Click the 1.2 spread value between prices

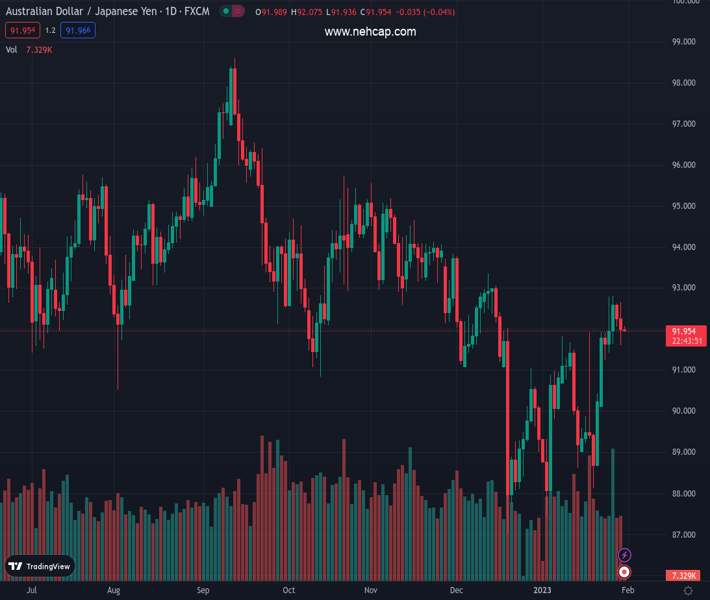(x=50, y=31)
